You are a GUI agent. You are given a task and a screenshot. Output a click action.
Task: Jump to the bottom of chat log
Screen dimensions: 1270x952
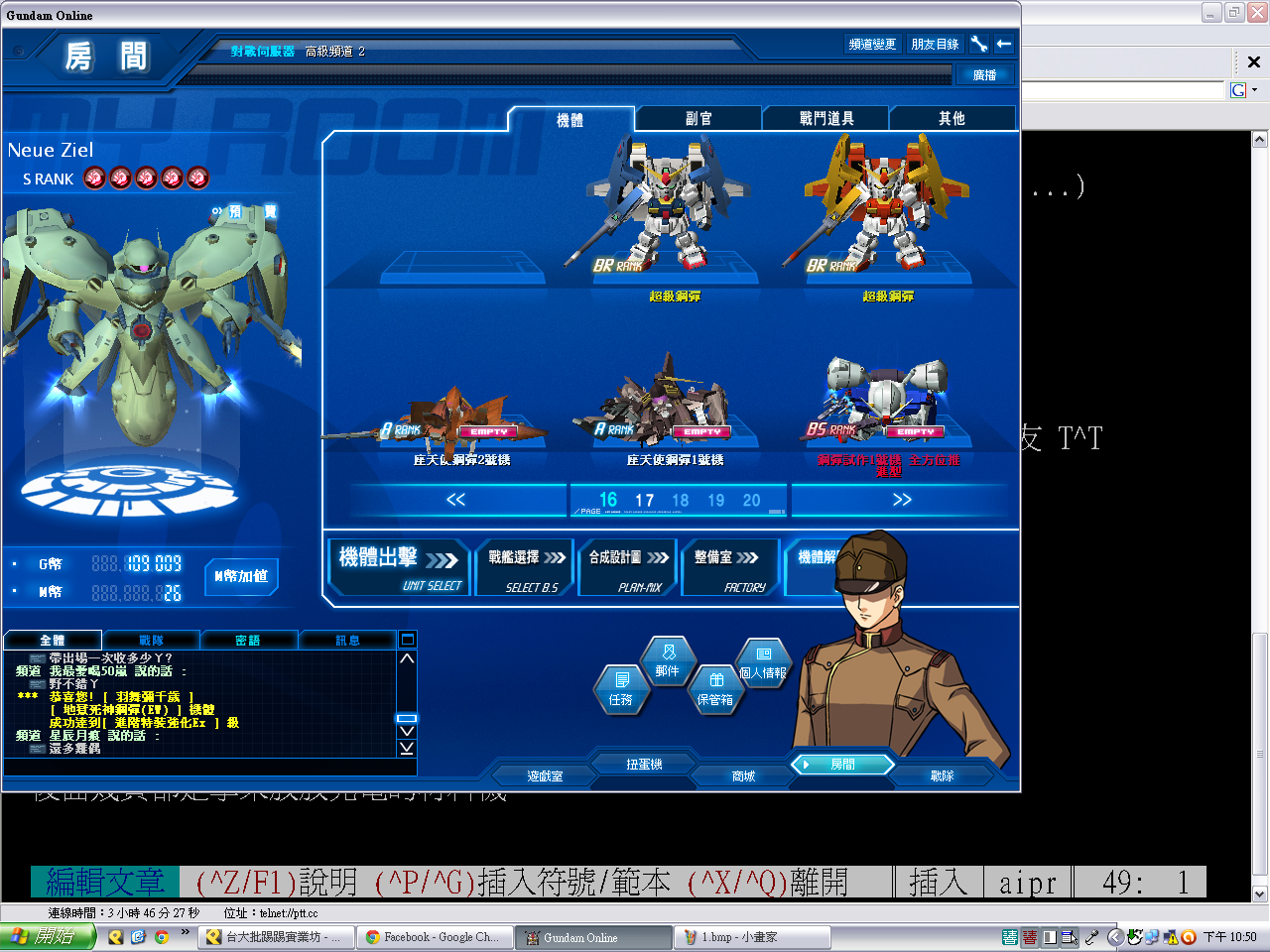tap(407, 748)
